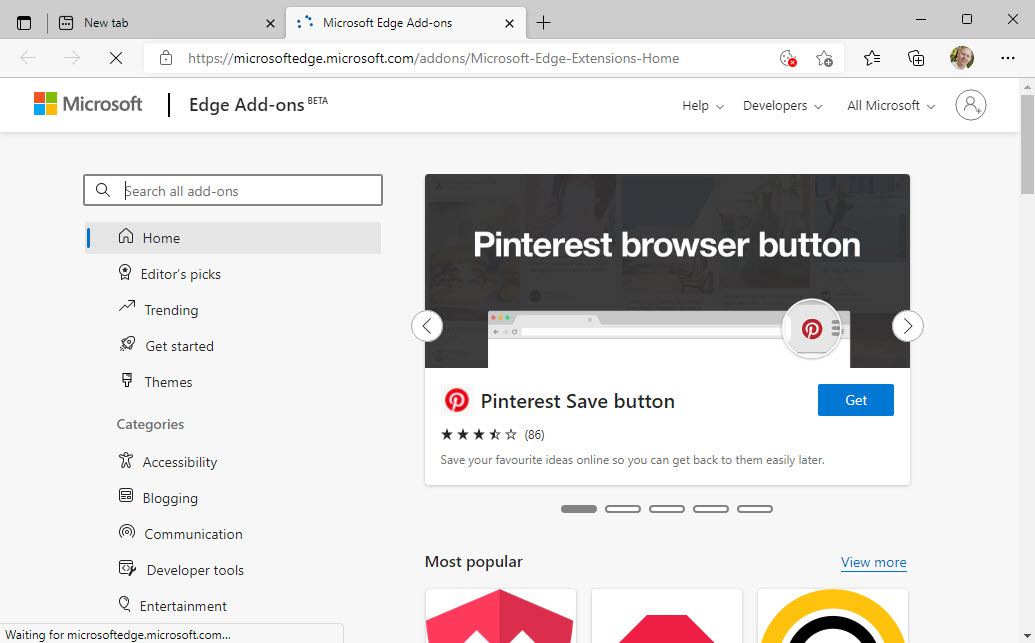Go to Home in sidebar

click(234, 238)
